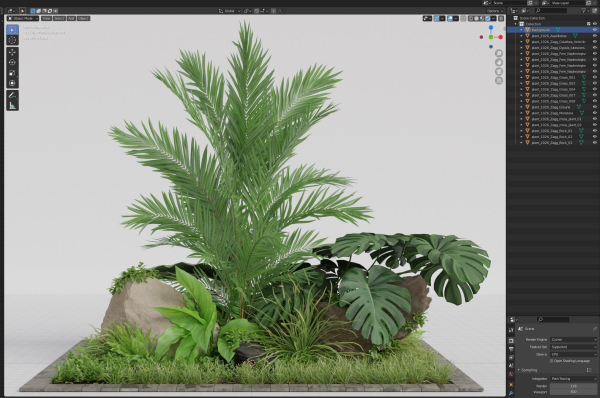Open the viewport View menu
Screen dimensions: 600x398
pos(46,18)
